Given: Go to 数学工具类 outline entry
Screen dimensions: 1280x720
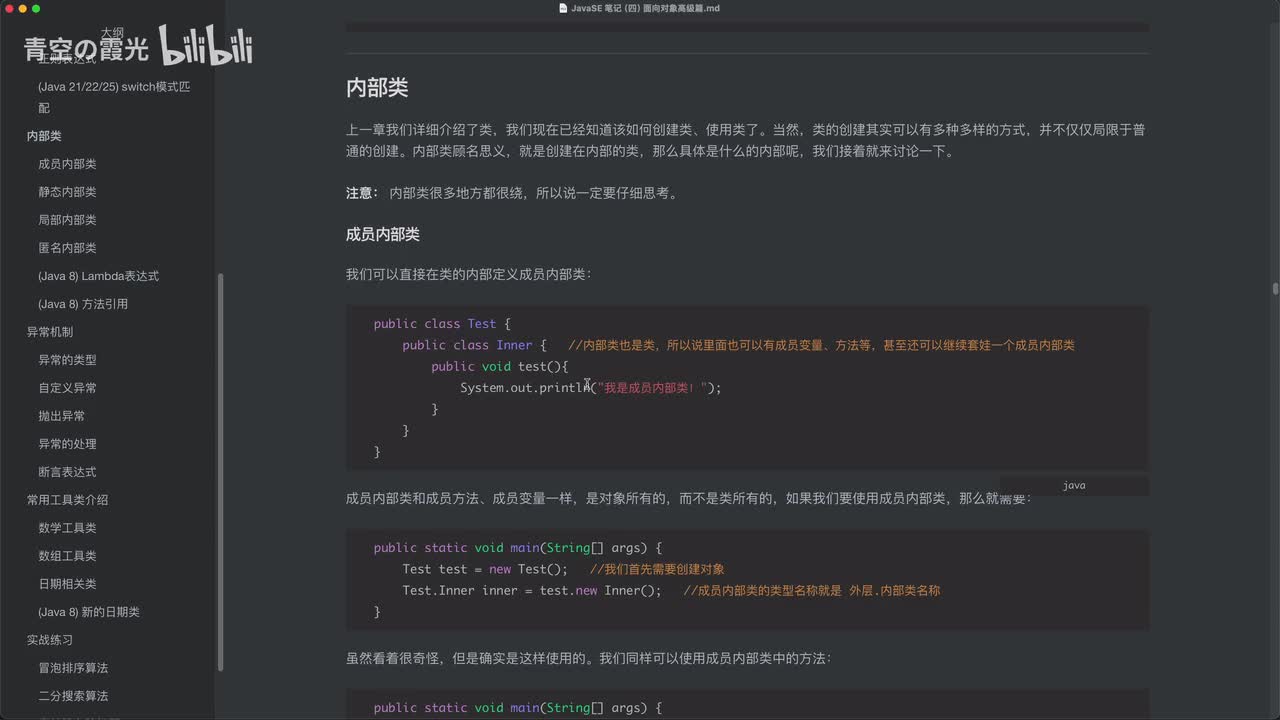Looking at the screenshot, I should coord(67,528).
